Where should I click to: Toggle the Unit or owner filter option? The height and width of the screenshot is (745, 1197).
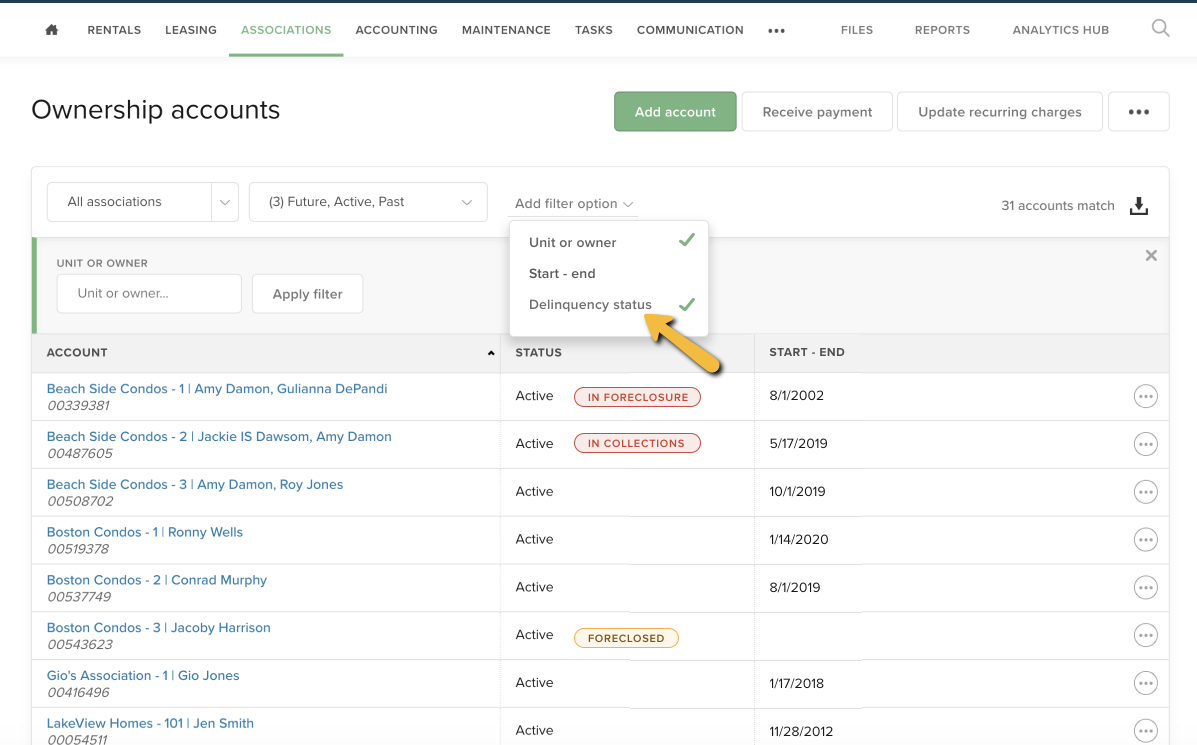click(573, 243)
